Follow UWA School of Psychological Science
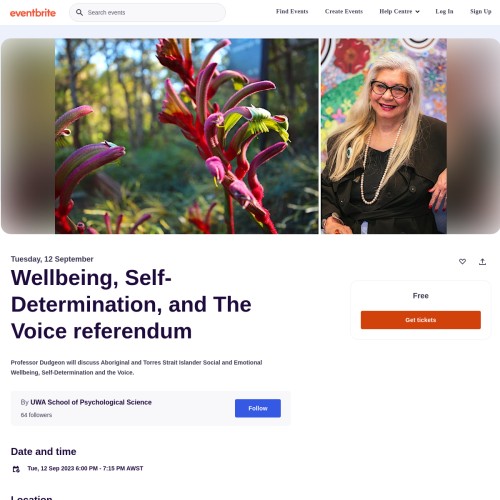Screen dimensions: 500x500 pos(258,408)
